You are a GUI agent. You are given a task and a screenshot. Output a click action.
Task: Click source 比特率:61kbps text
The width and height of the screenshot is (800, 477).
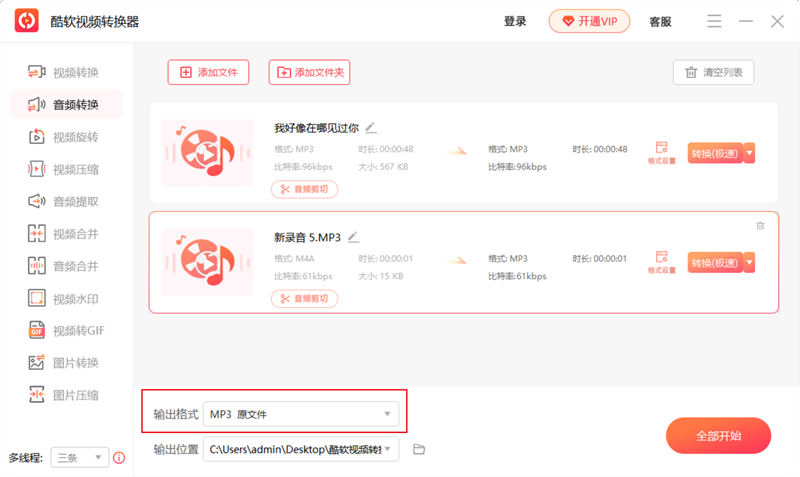pyautogui.click(x=303, y=276)
